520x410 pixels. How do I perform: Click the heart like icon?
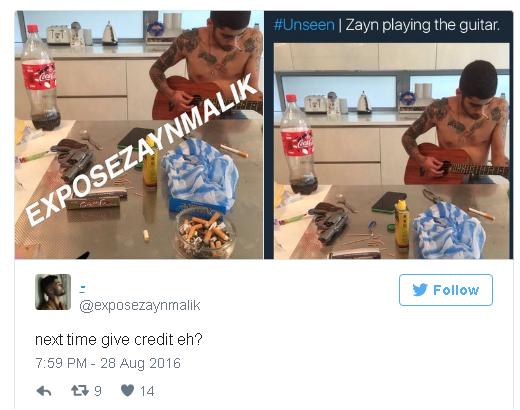point(127,390)
